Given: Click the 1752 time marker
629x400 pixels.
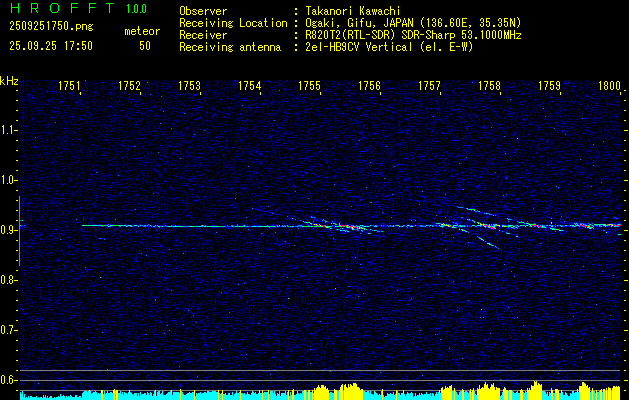Looking at the screenshot, I should (129, 85).
